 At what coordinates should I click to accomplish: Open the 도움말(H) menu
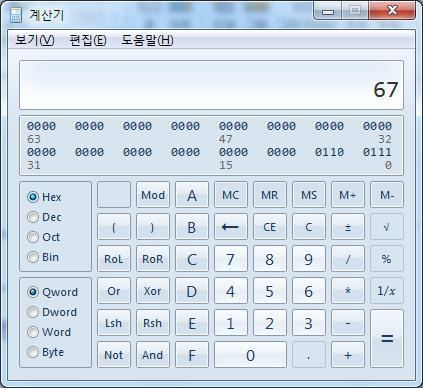tap(147, 40)
